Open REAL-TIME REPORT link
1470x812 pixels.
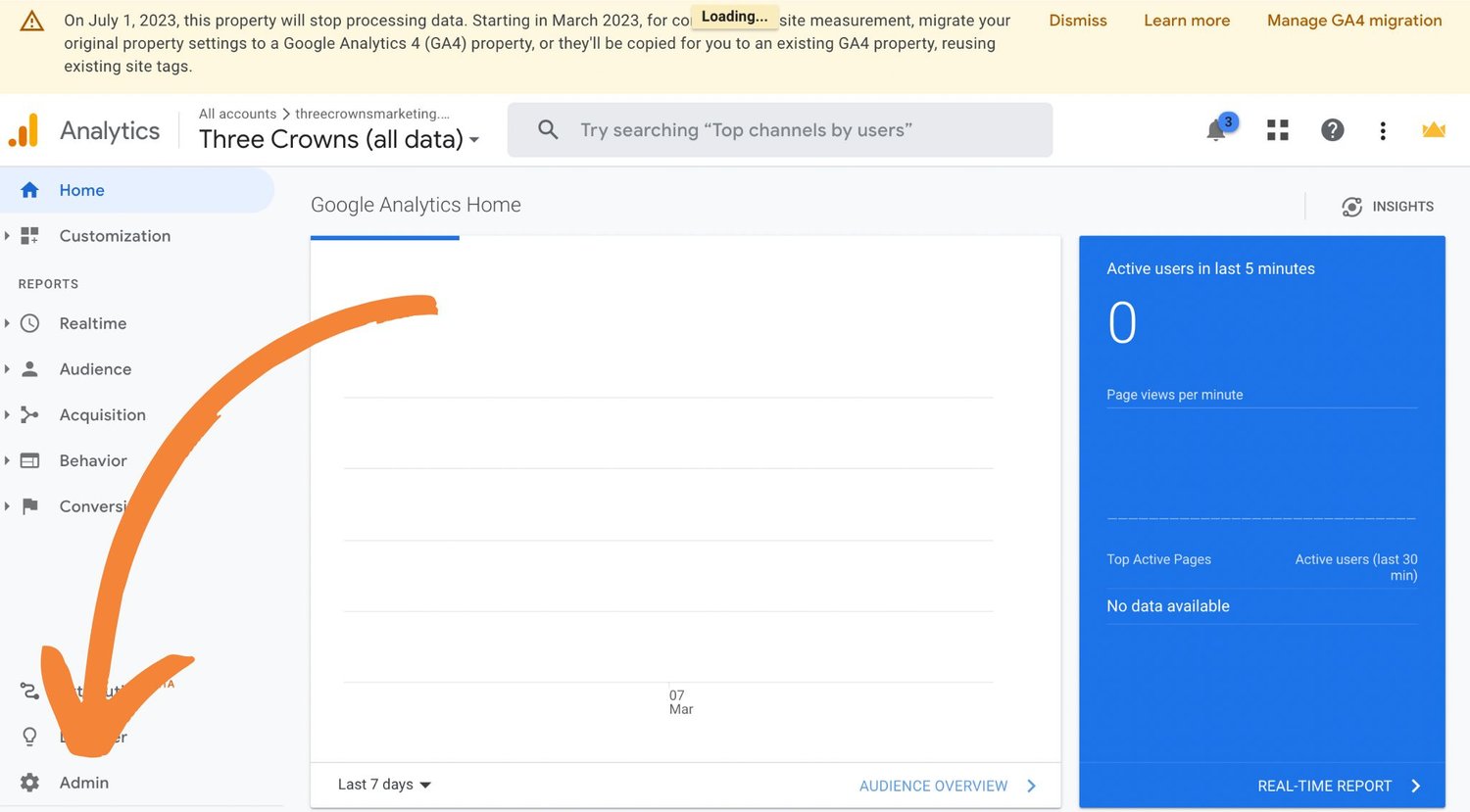click(1324, 787)
